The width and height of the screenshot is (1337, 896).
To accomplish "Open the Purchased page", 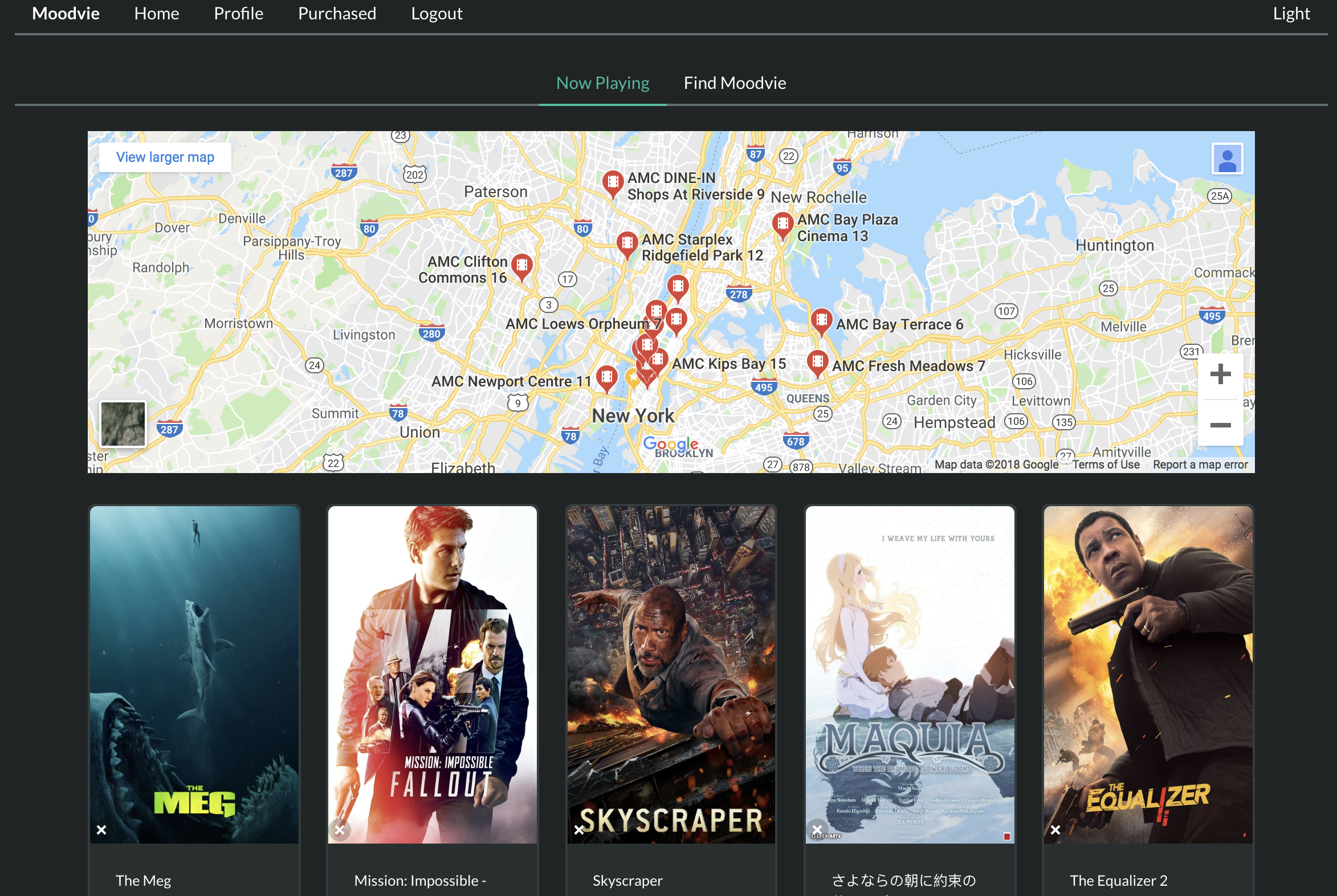I will 337,14.
